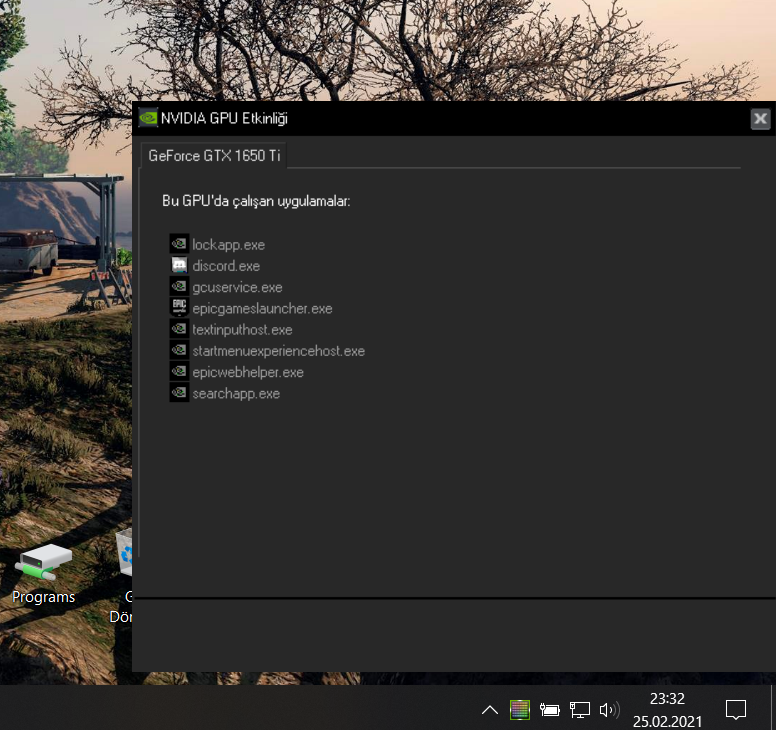Select the gcuservice.exe entry
This screenshot has width=776, height=730.
pos(237,287)
